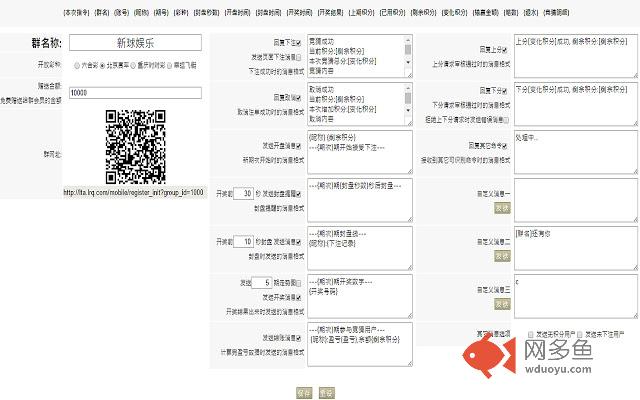Toggle the 回复下分 checkbox
The height and width of the screenshot is (400, 640).
pyautogui.click(x=505, y=91)
